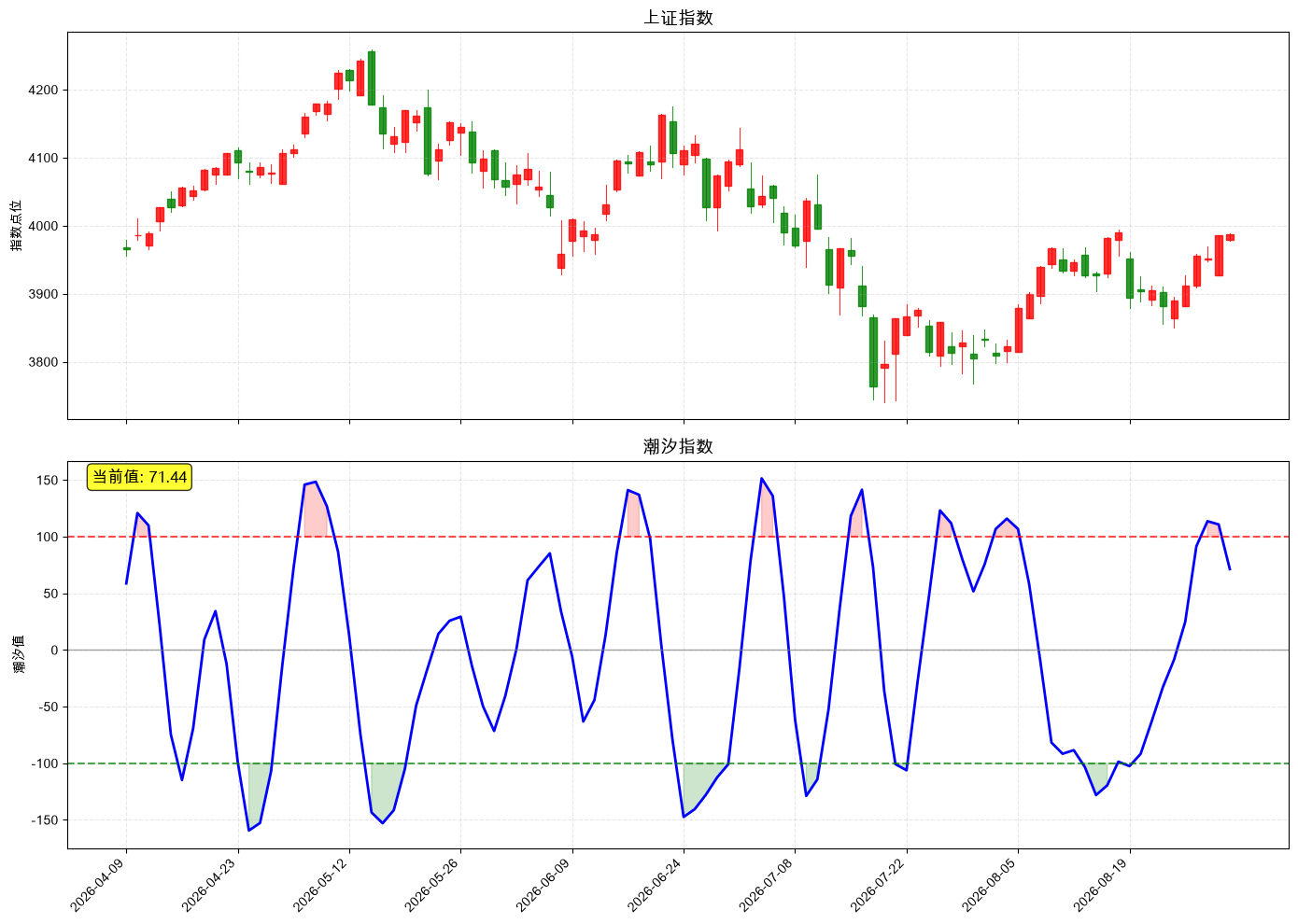This screenshot has height=924, width=1298.
Task: Click the date label 2026-07-08
Action: point(770,885)
